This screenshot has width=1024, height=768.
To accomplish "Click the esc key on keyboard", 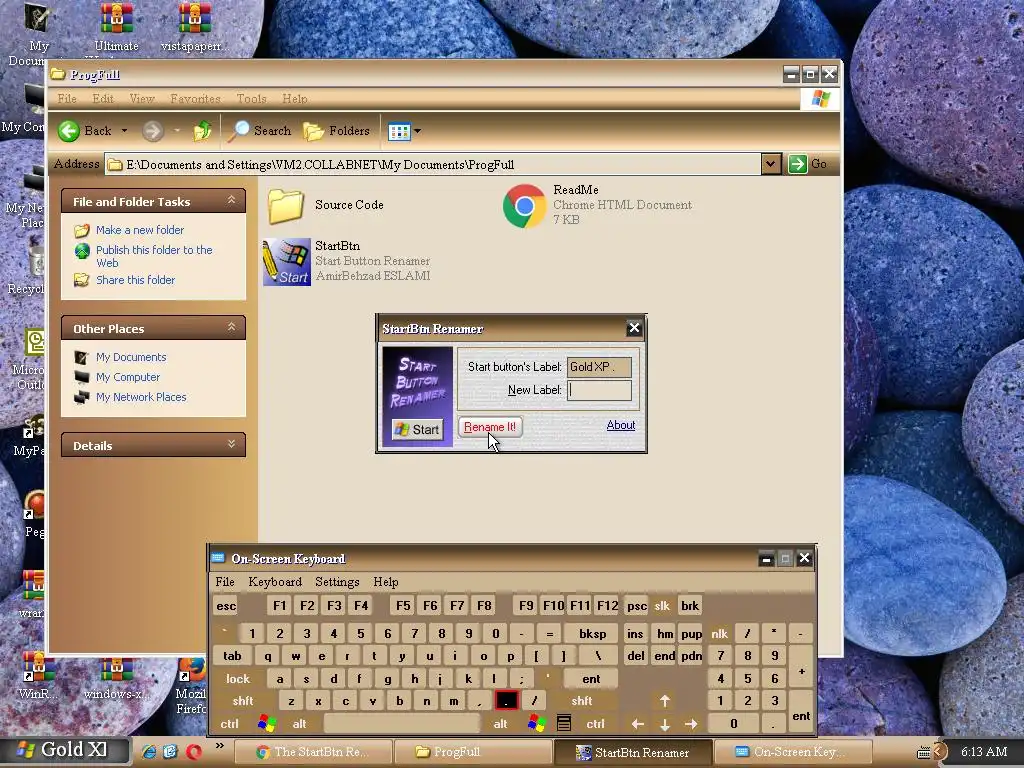I will [x=226, y=606].
